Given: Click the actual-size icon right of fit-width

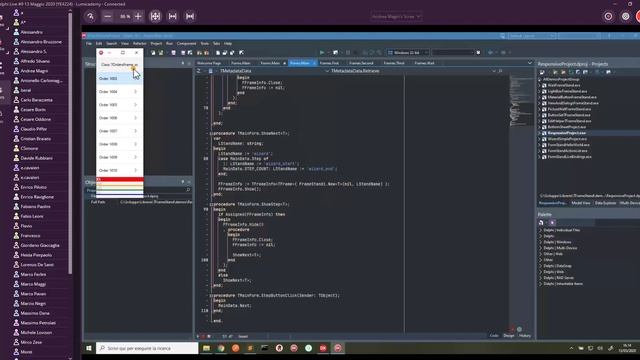Looking at the screenshot, I should pos(190,16).
